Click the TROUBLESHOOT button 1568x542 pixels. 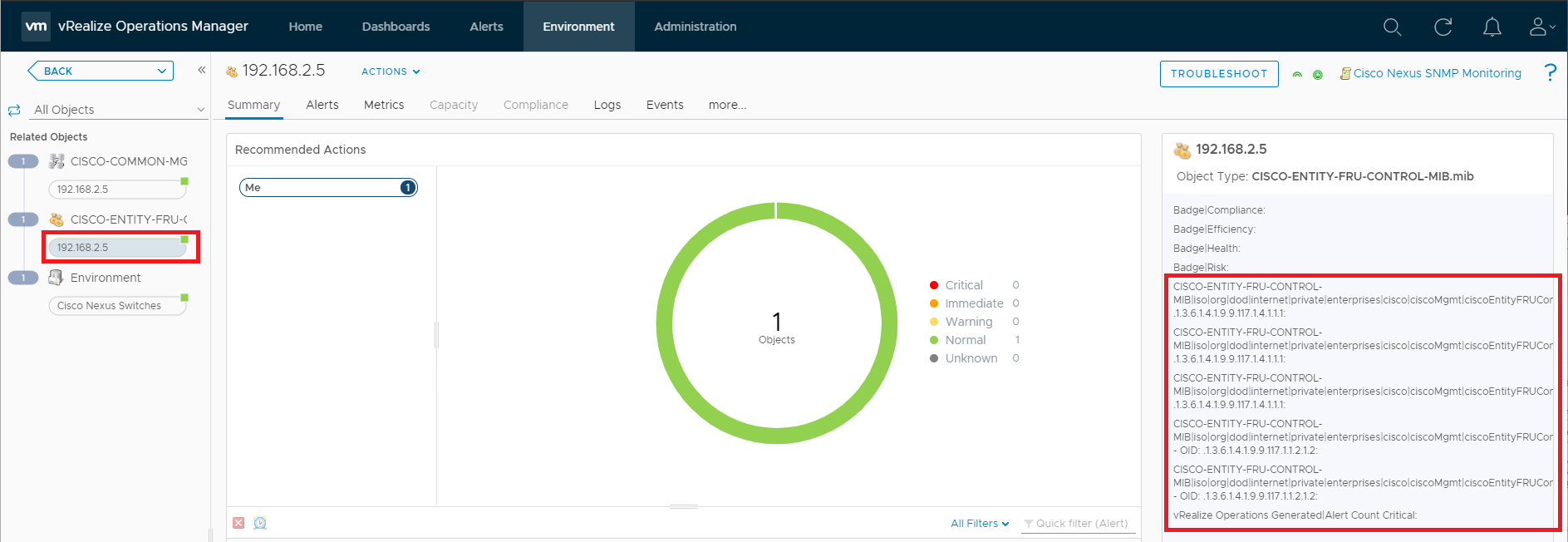click(x=1218, y=74)
